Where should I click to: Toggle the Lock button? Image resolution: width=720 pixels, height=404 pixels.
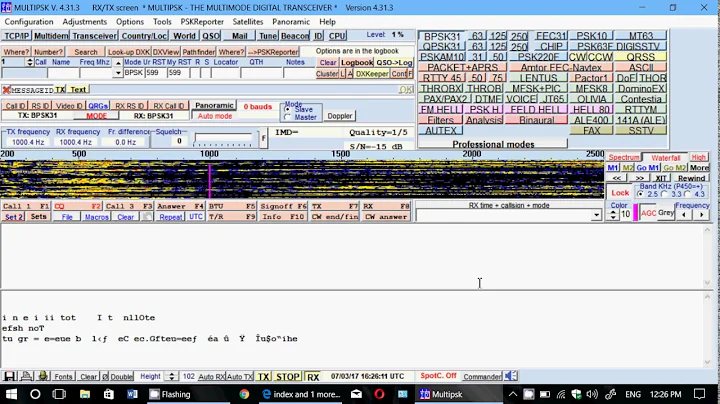pos(619,193)
